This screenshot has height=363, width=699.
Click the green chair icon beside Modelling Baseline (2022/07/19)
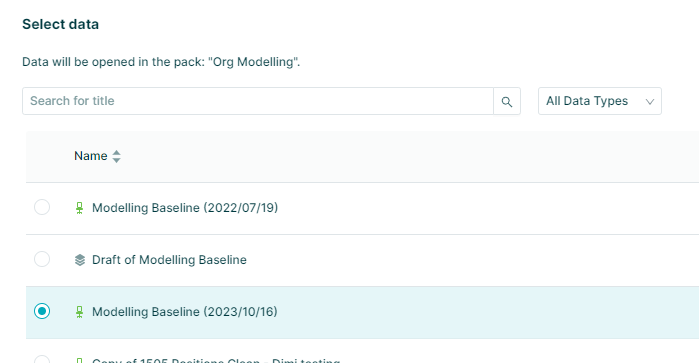click(x=79, y=208)
